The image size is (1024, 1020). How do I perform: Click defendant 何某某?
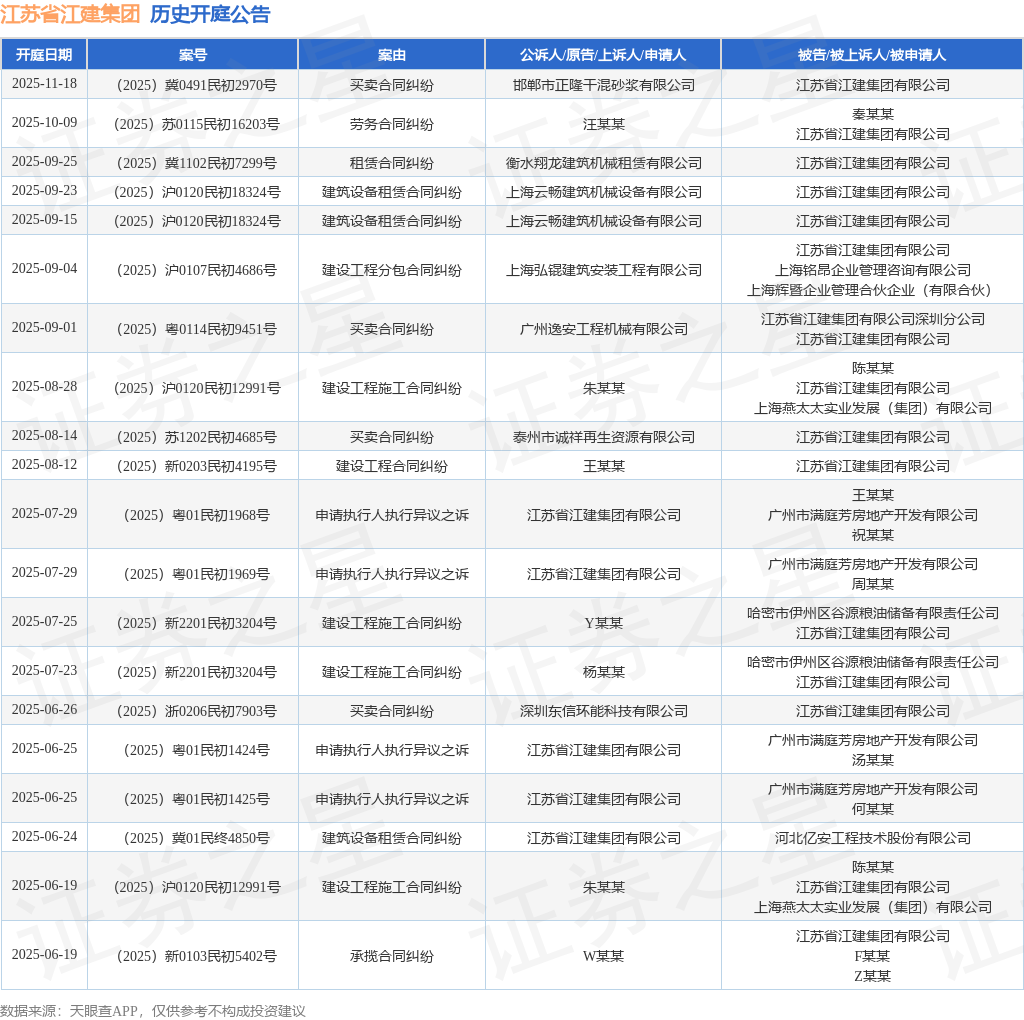tap(872, 810)
